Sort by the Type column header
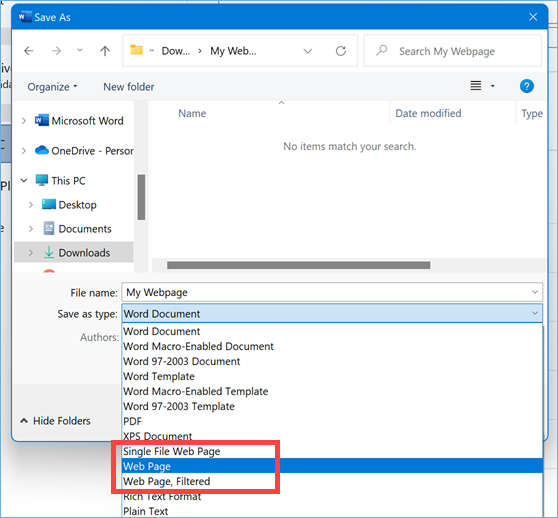The width and height of the screenshot is (558, 518). click(532, 113)
